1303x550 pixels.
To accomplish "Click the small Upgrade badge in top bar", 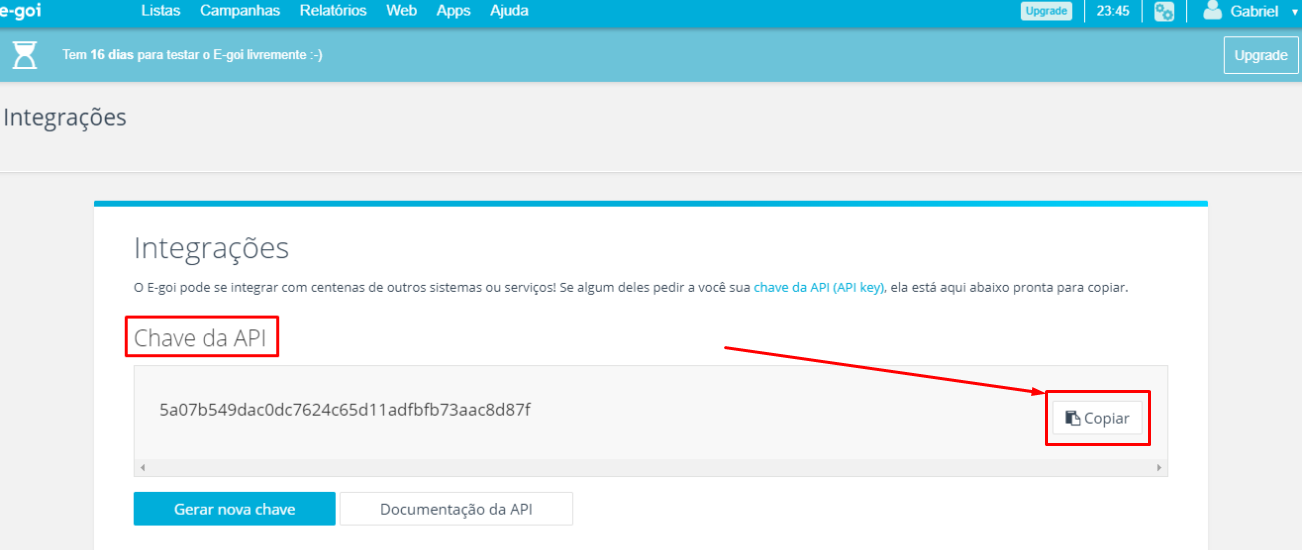I will click(x=1046, y=12).
